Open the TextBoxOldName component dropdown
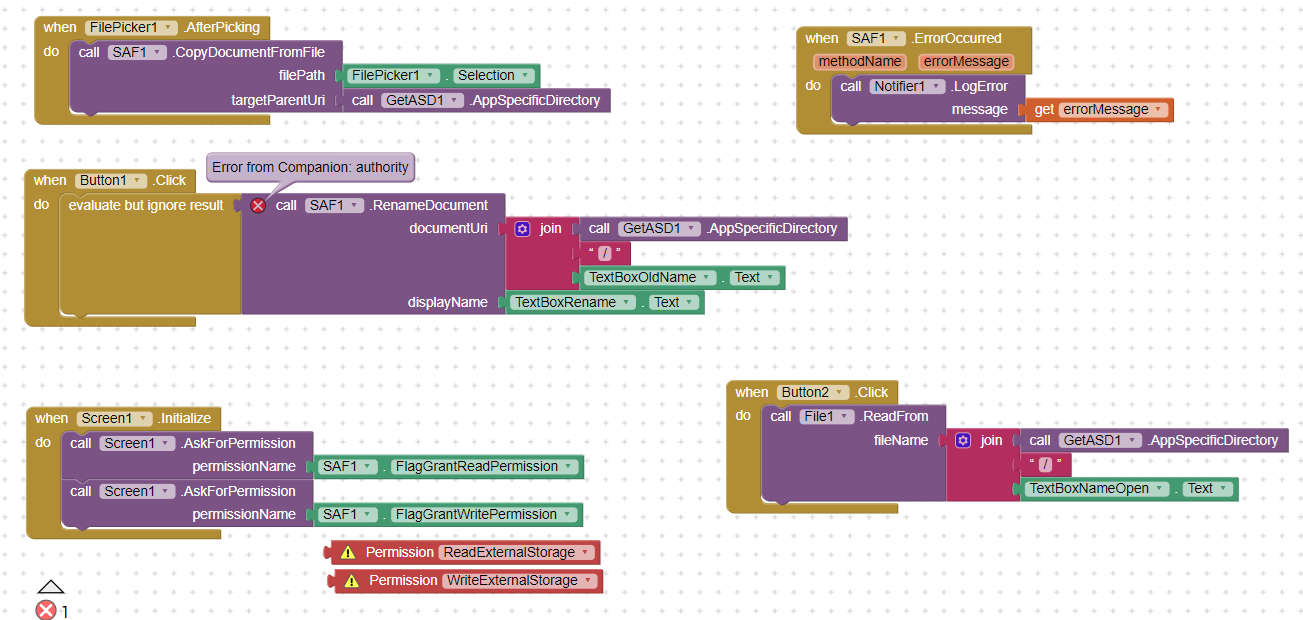Viewport: 1303px width, 620px height. click(707, 278)
